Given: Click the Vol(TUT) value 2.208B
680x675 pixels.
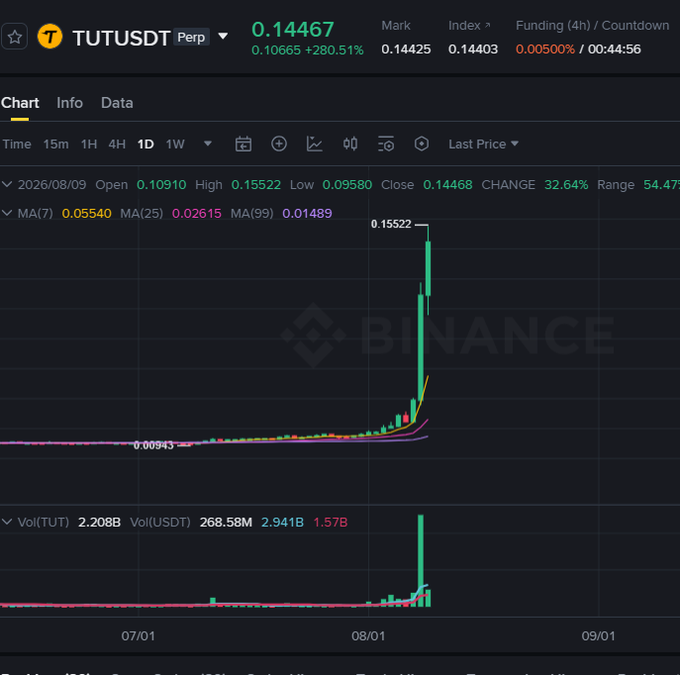Looking at the screenshot, I should click(99, 522).
